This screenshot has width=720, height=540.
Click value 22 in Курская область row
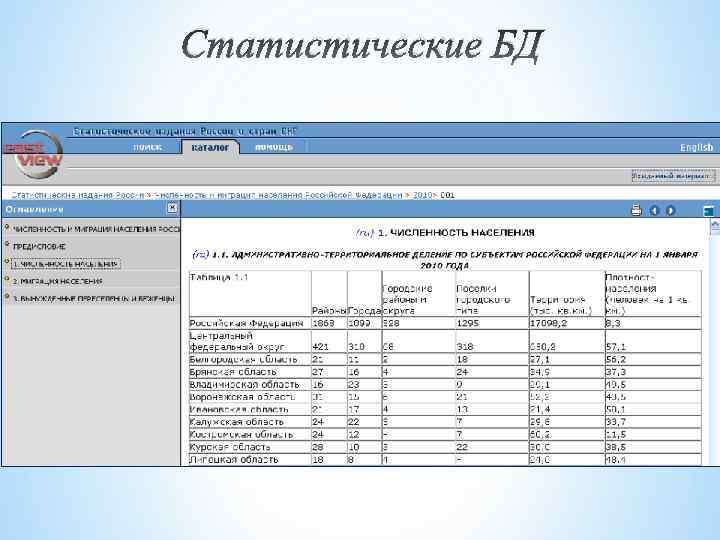(462, 447)
